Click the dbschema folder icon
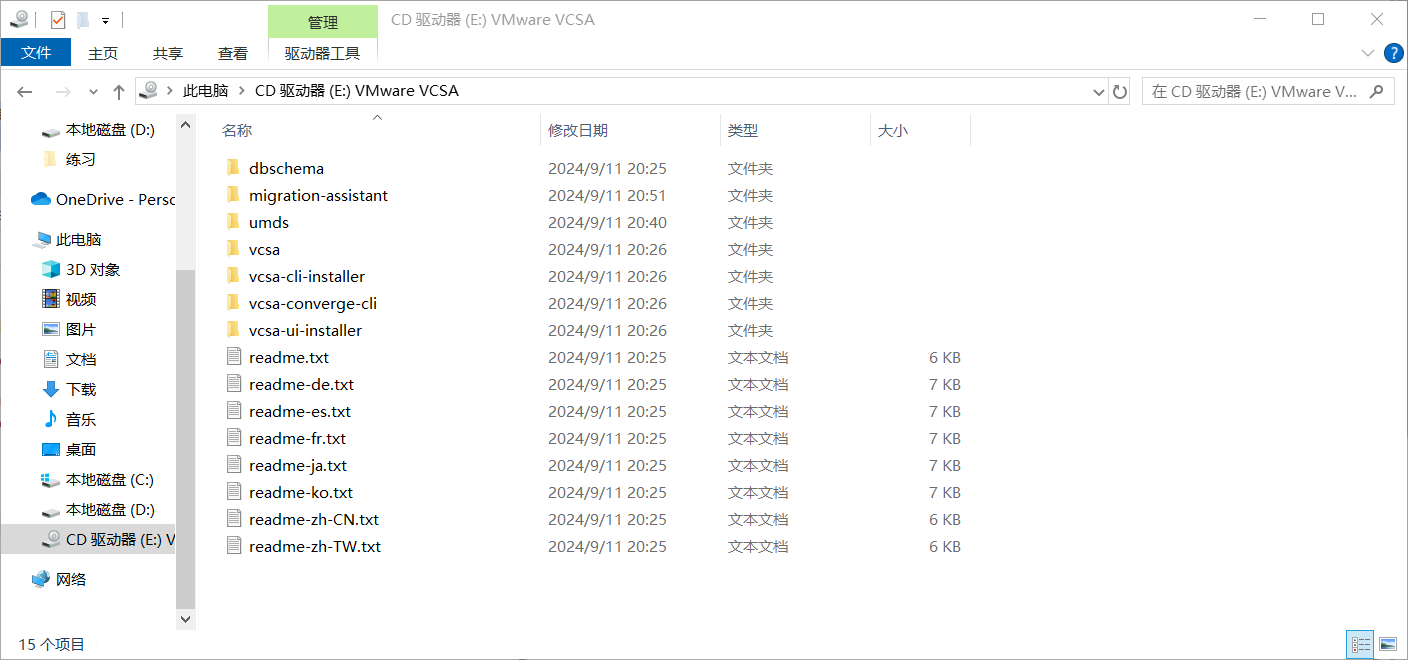The width and height of the screenshot is (1408, 660). (x=233, y=168)
